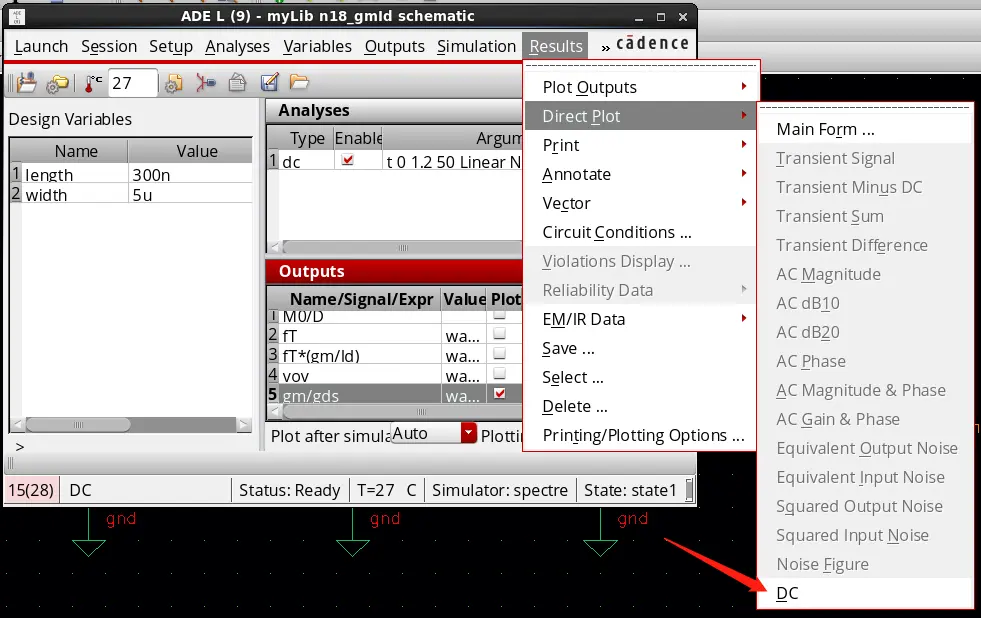The width and height of the screenshot is (981, 618).
Task: Select the dc analysis row
Action: pyautogui.click(x=395, y=161)
